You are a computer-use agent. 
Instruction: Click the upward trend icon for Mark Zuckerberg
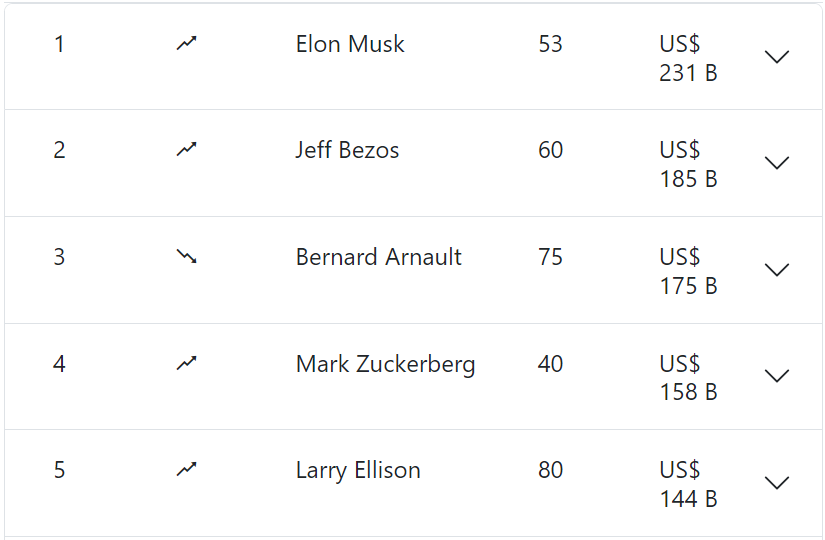tap(186, 363)
